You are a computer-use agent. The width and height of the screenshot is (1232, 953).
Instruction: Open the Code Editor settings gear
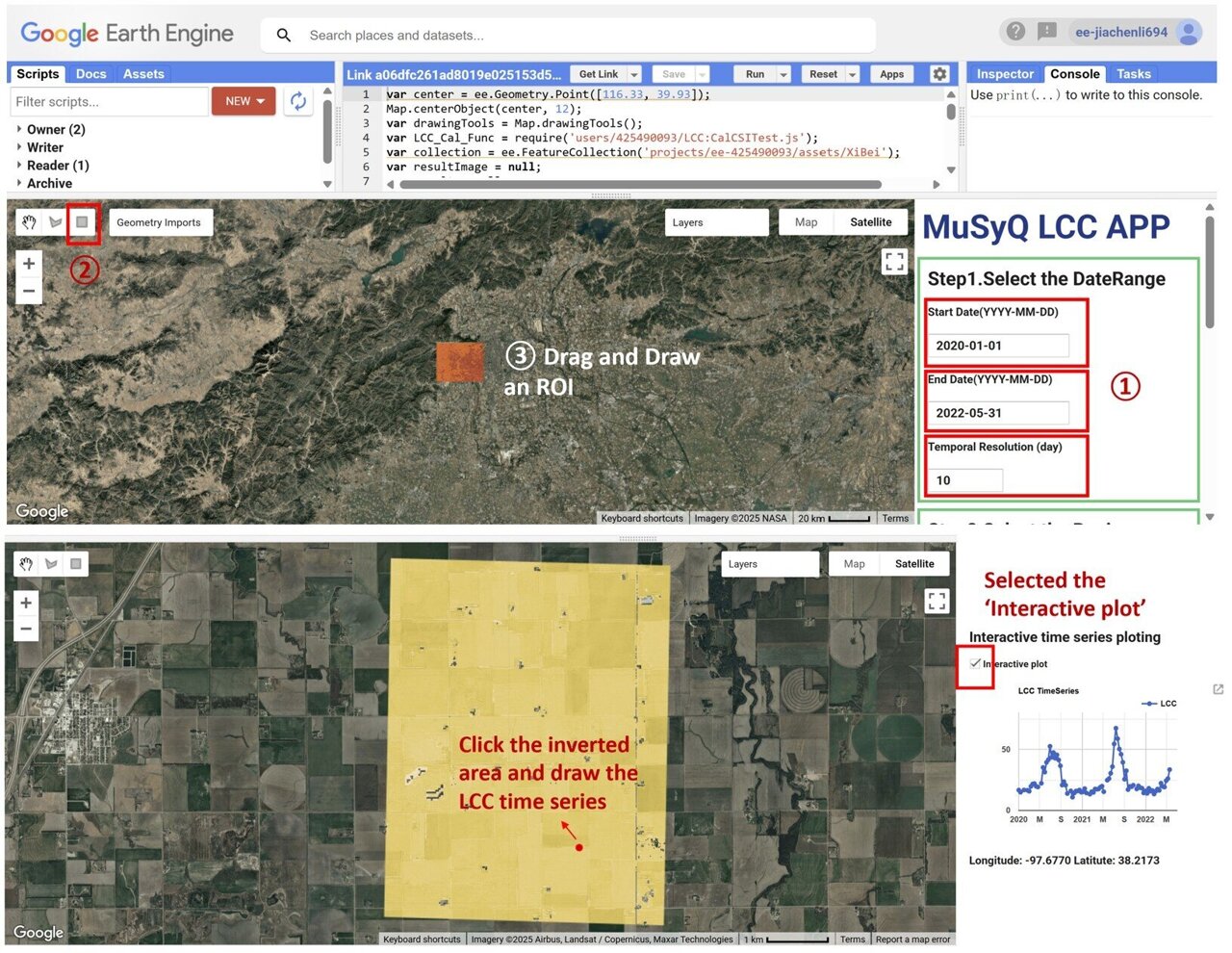(940, 73)
